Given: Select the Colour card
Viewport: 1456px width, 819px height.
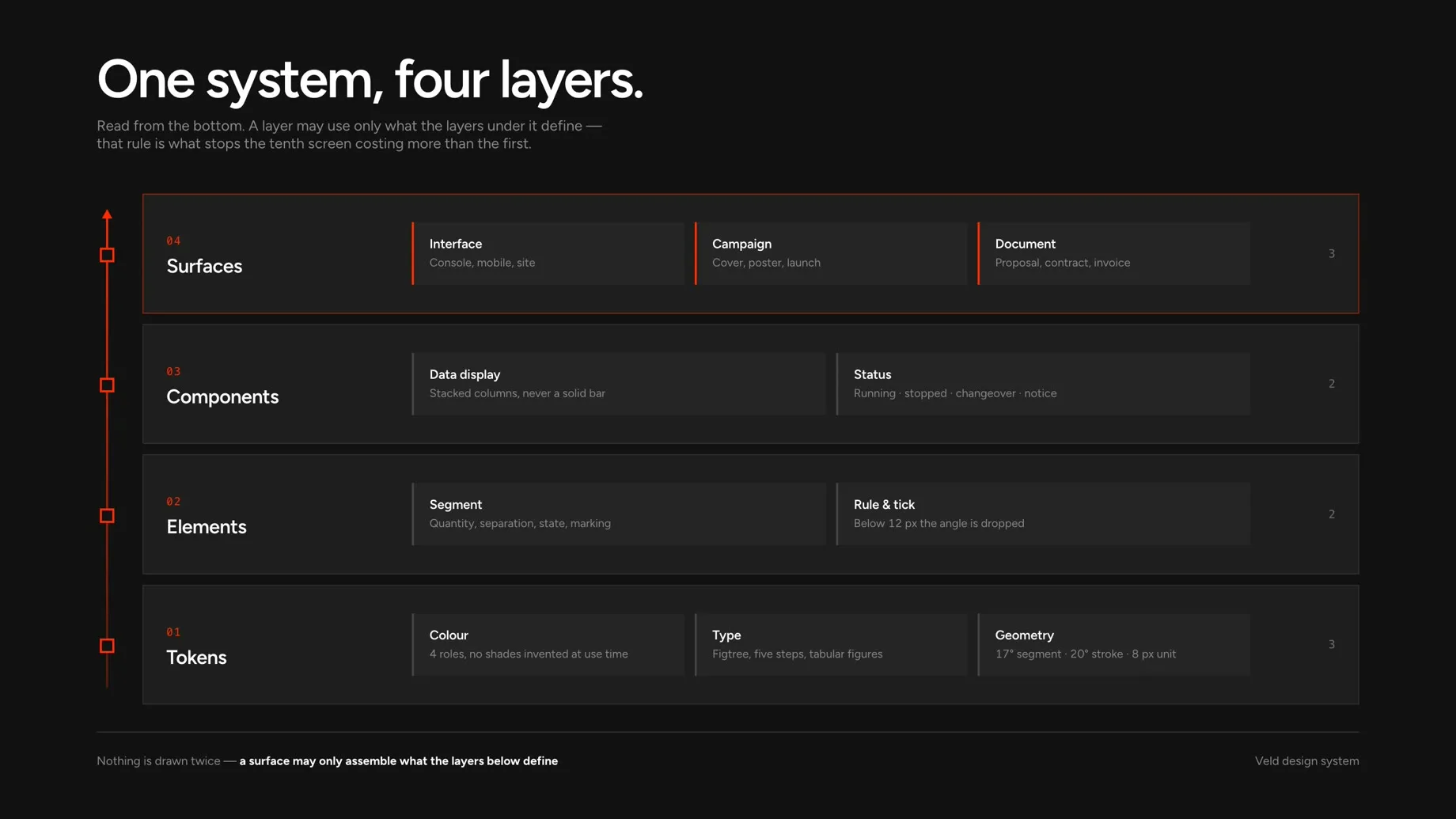Looking at the screenshot, I should (548, 645).
